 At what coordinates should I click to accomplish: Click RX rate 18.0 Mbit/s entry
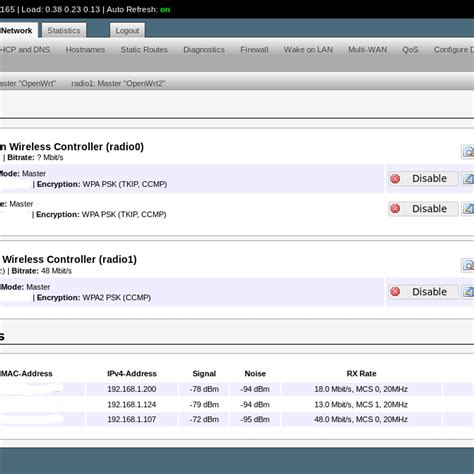tap(361, 389)
